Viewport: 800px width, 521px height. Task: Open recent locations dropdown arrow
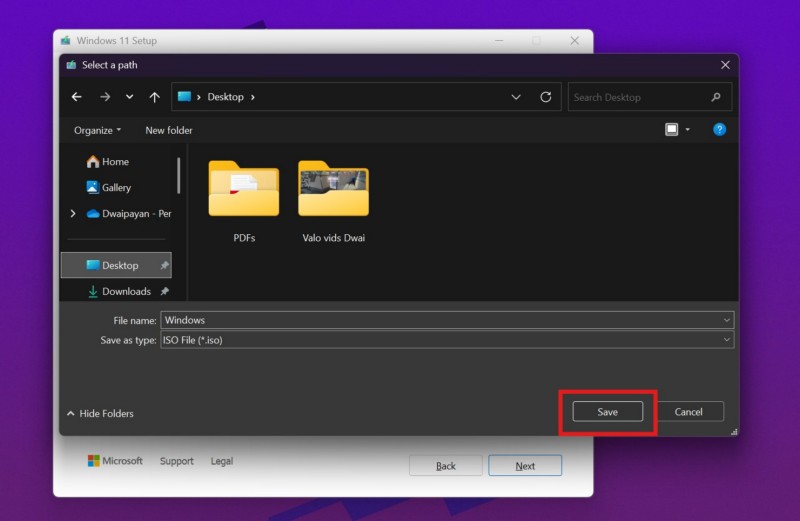coord(129,97)
